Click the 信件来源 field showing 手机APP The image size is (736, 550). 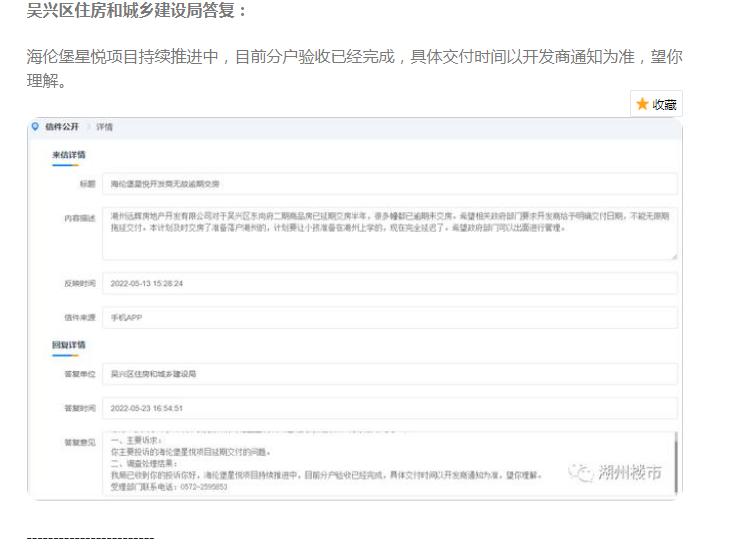390,318
